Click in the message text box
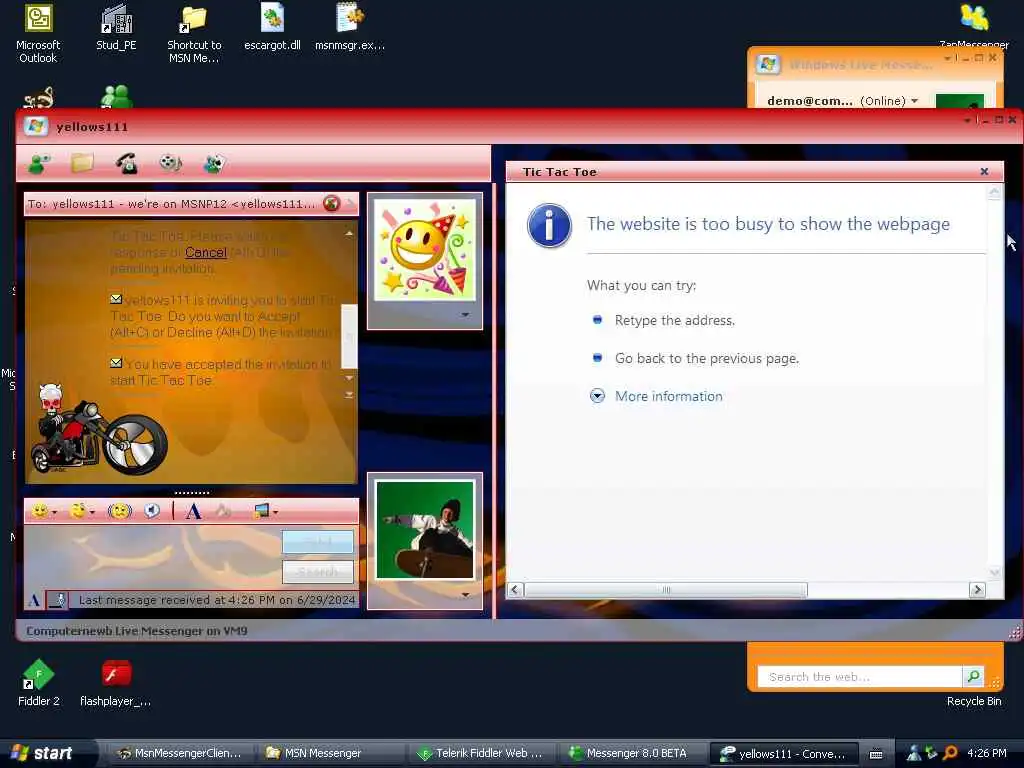This screenshot has height=768, width=1024. pyautogui.click(x=153, y=556)
